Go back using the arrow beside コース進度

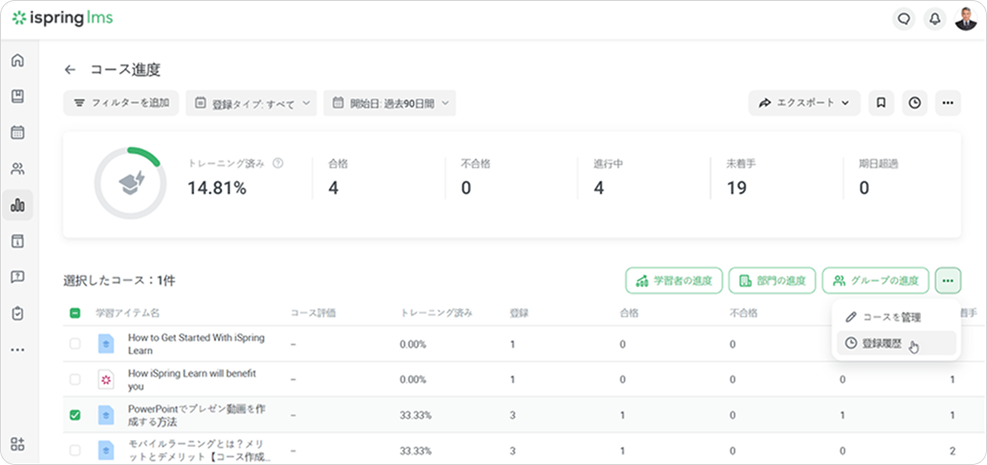(x=70, y=70)
